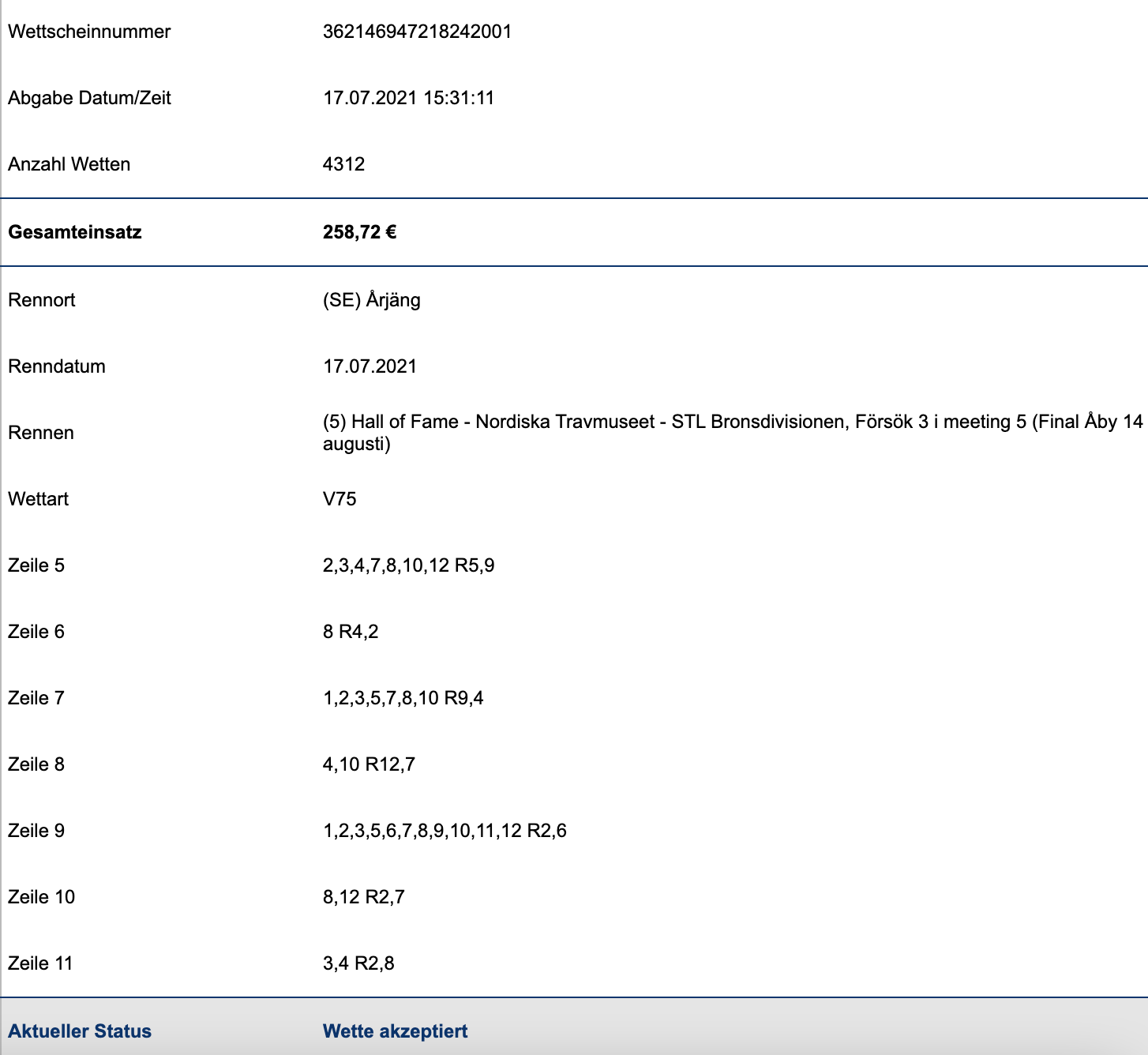Click the Renndatum value 17.07.2021
Viewport: 1148px width, 1055px height.
pyautogui.click(x=370, y=366)
